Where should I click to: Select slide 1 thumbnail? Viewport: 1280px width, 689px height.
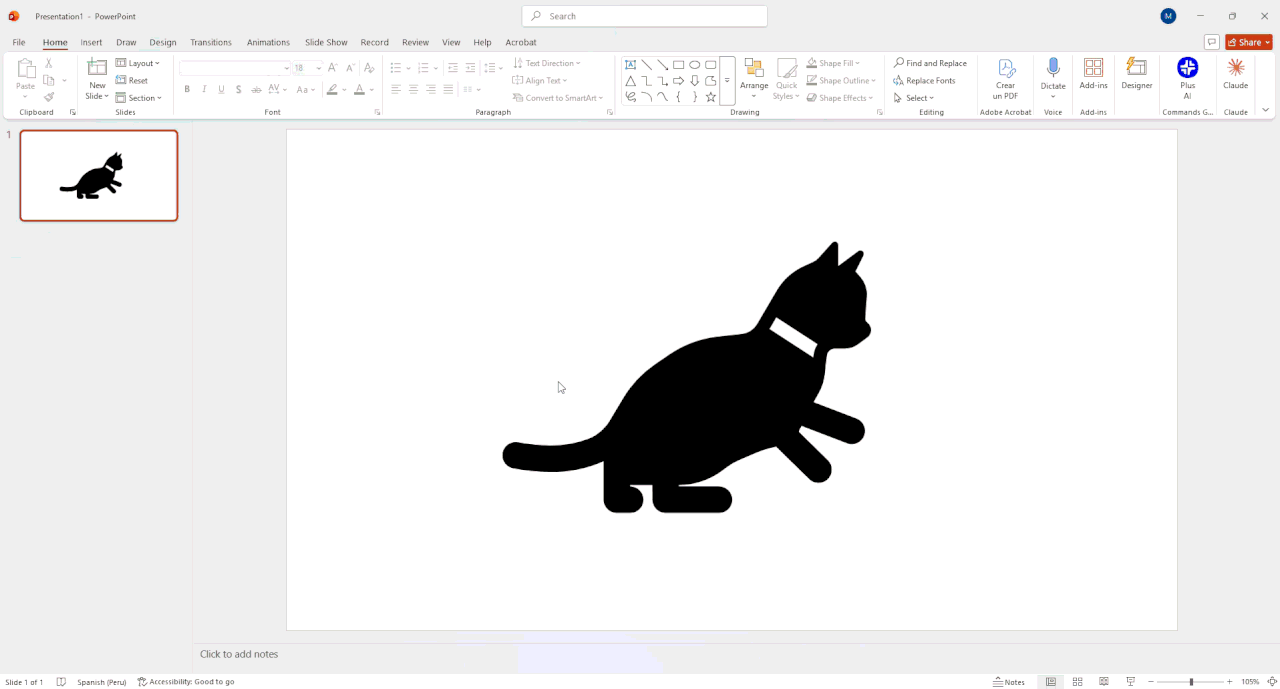99,175
